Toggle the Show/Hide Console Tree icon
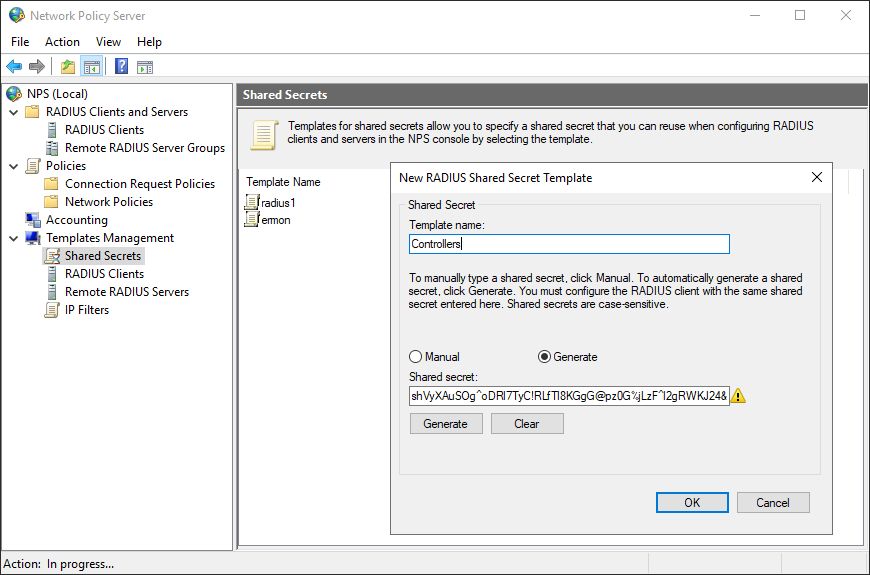The height and width of the screenshot is (575, 870). tap(92, 67)
